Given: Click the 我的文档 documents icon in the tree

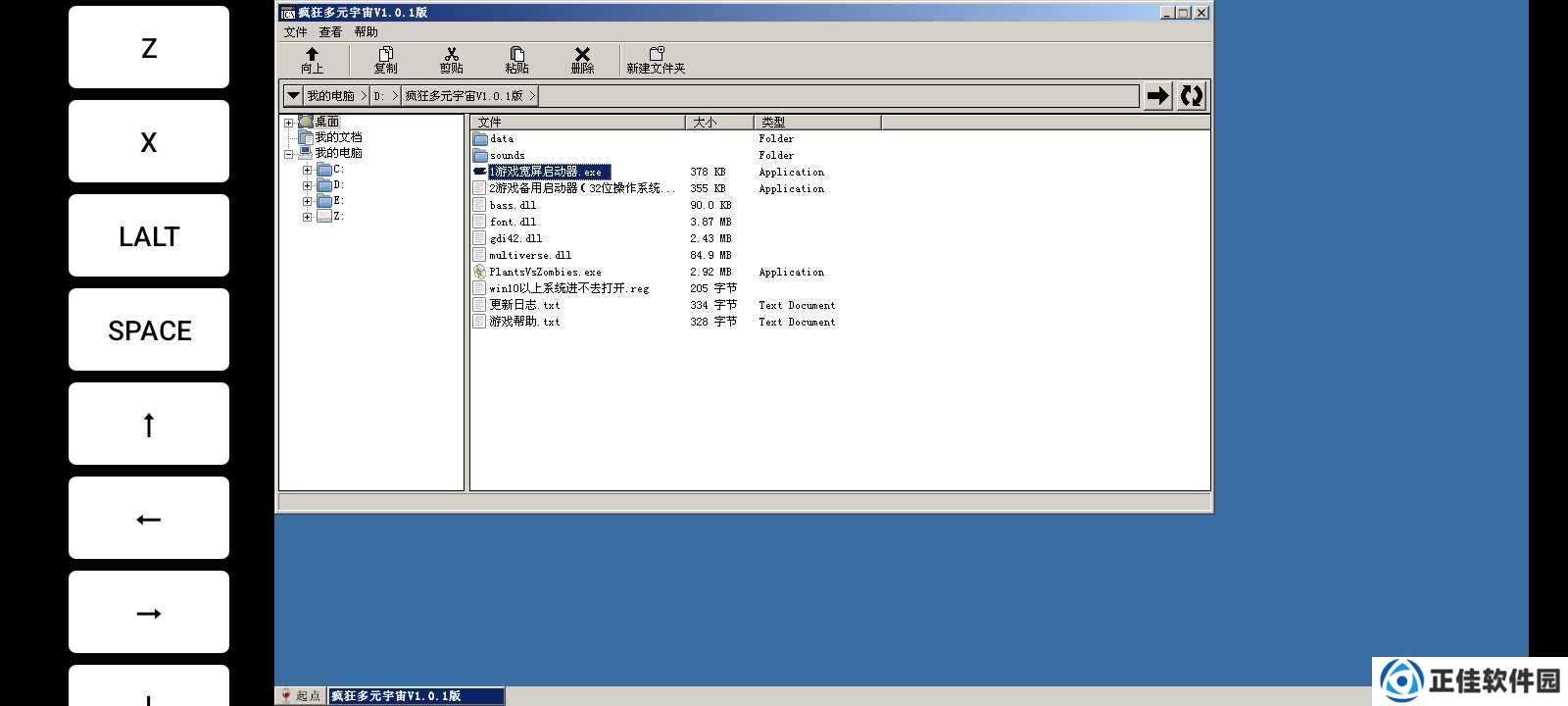Looking at the screenshot, I should pos(306,137).
